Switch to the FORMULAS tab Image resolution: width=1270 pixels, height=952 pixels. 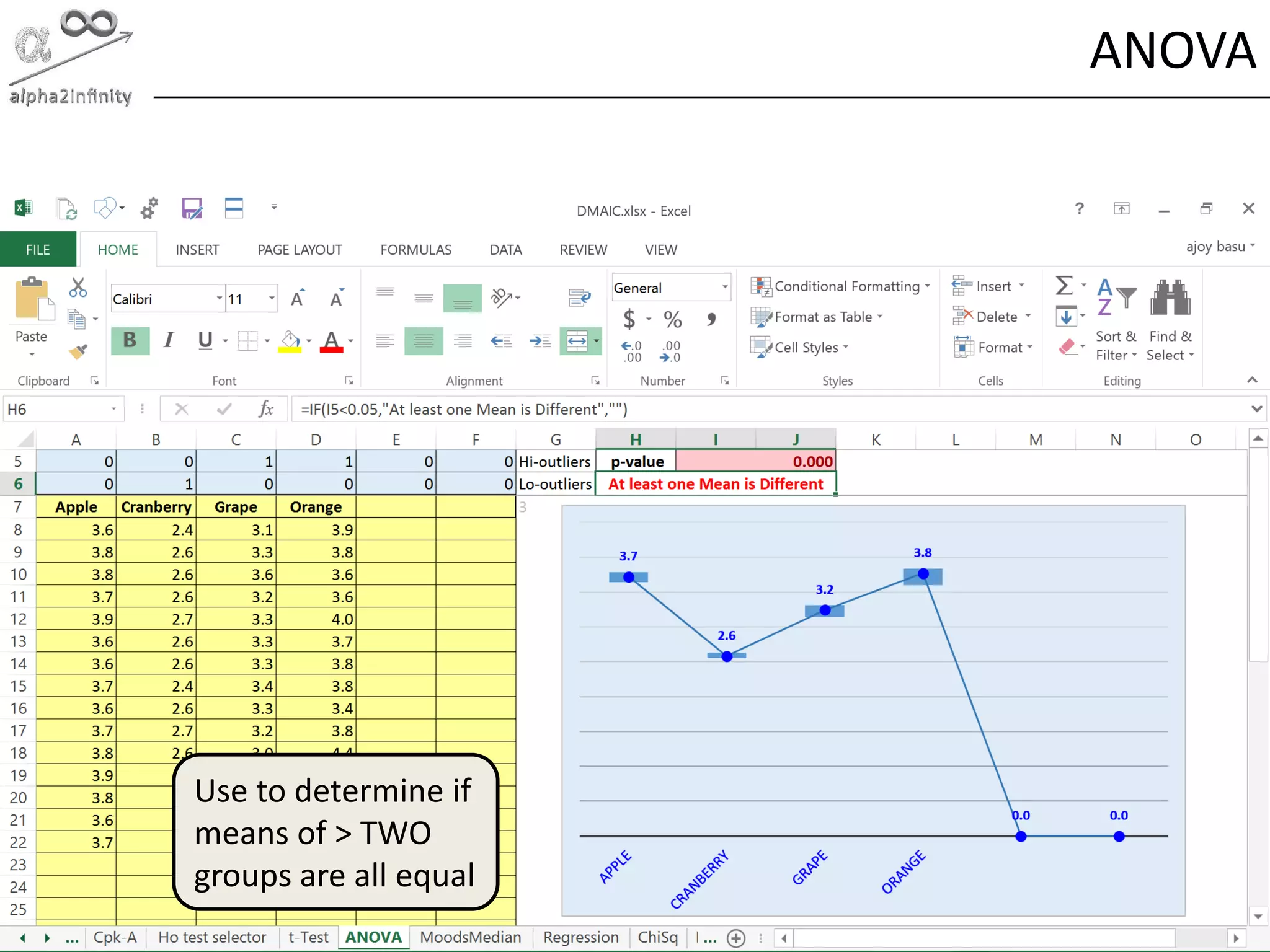click(416, 250)
